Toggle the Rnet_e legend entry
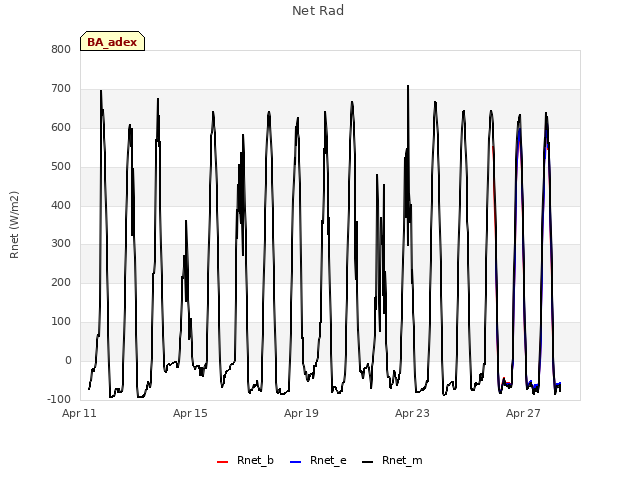 (318, 460)
